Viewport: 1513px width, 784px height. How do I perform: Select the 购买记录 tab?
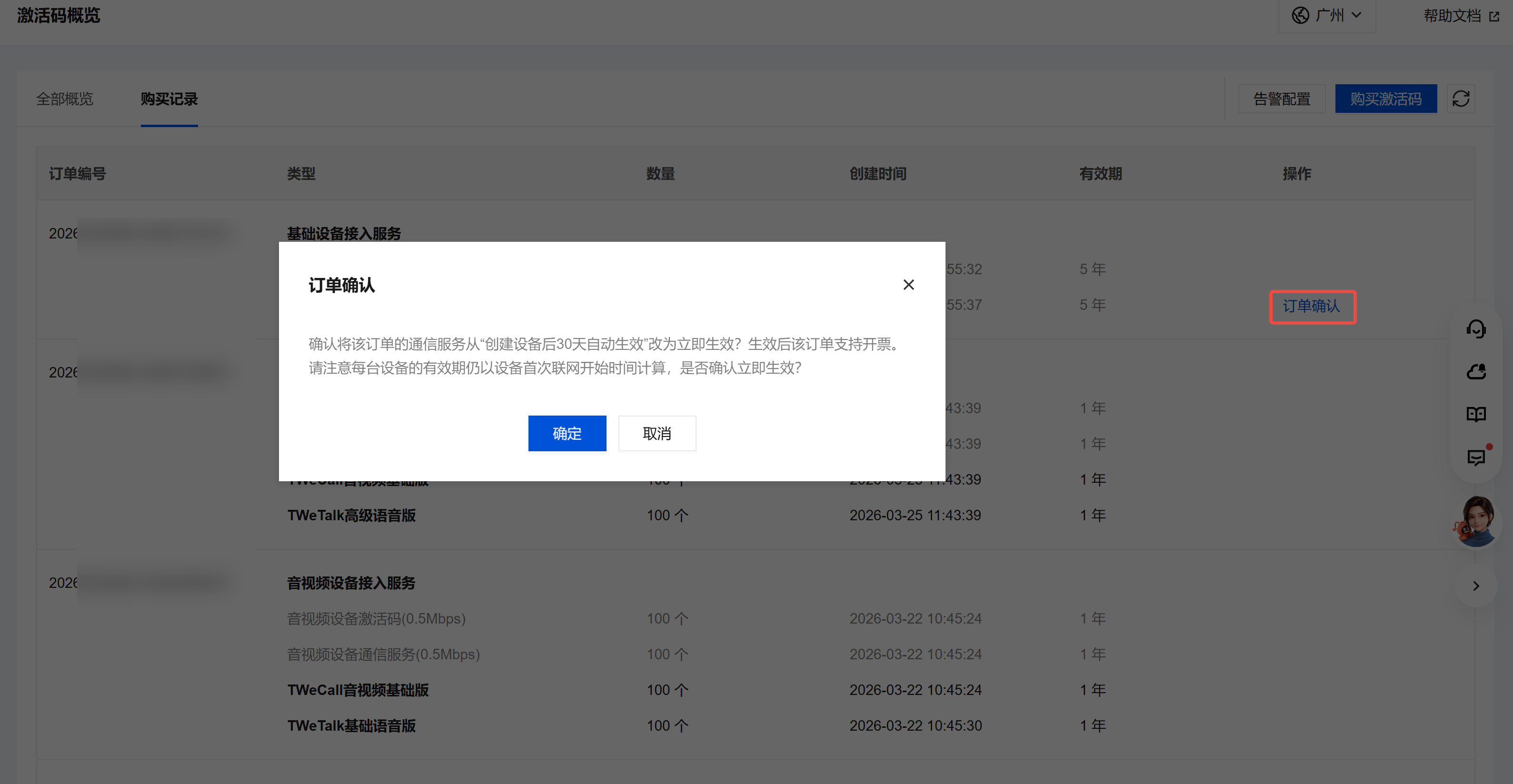[169, 99]
